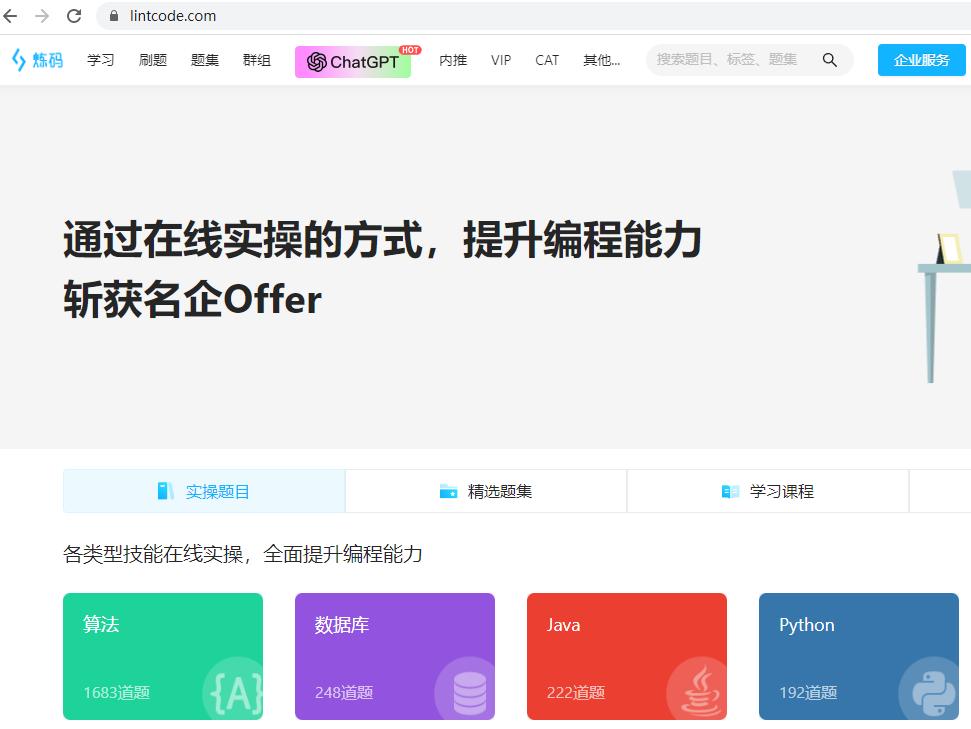971x729 pixels.
Task: Click the site security lock icon
Action: (117, 16)
